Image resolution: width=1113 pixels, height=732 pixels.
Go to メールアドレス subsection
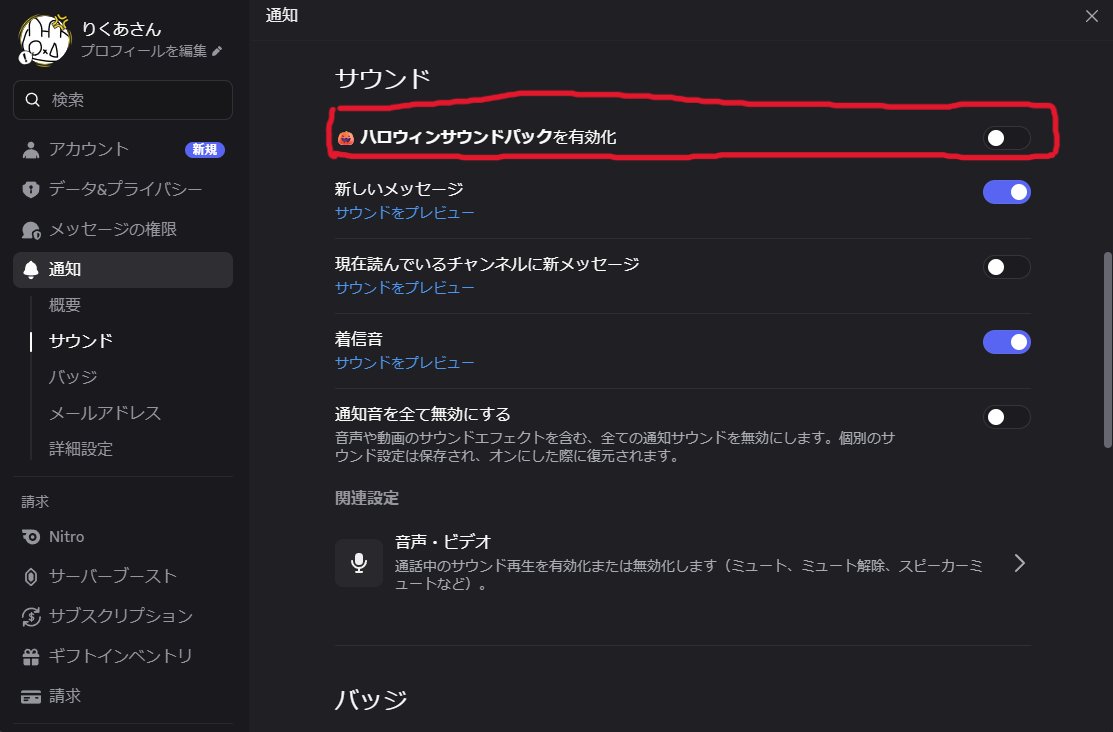104,413
